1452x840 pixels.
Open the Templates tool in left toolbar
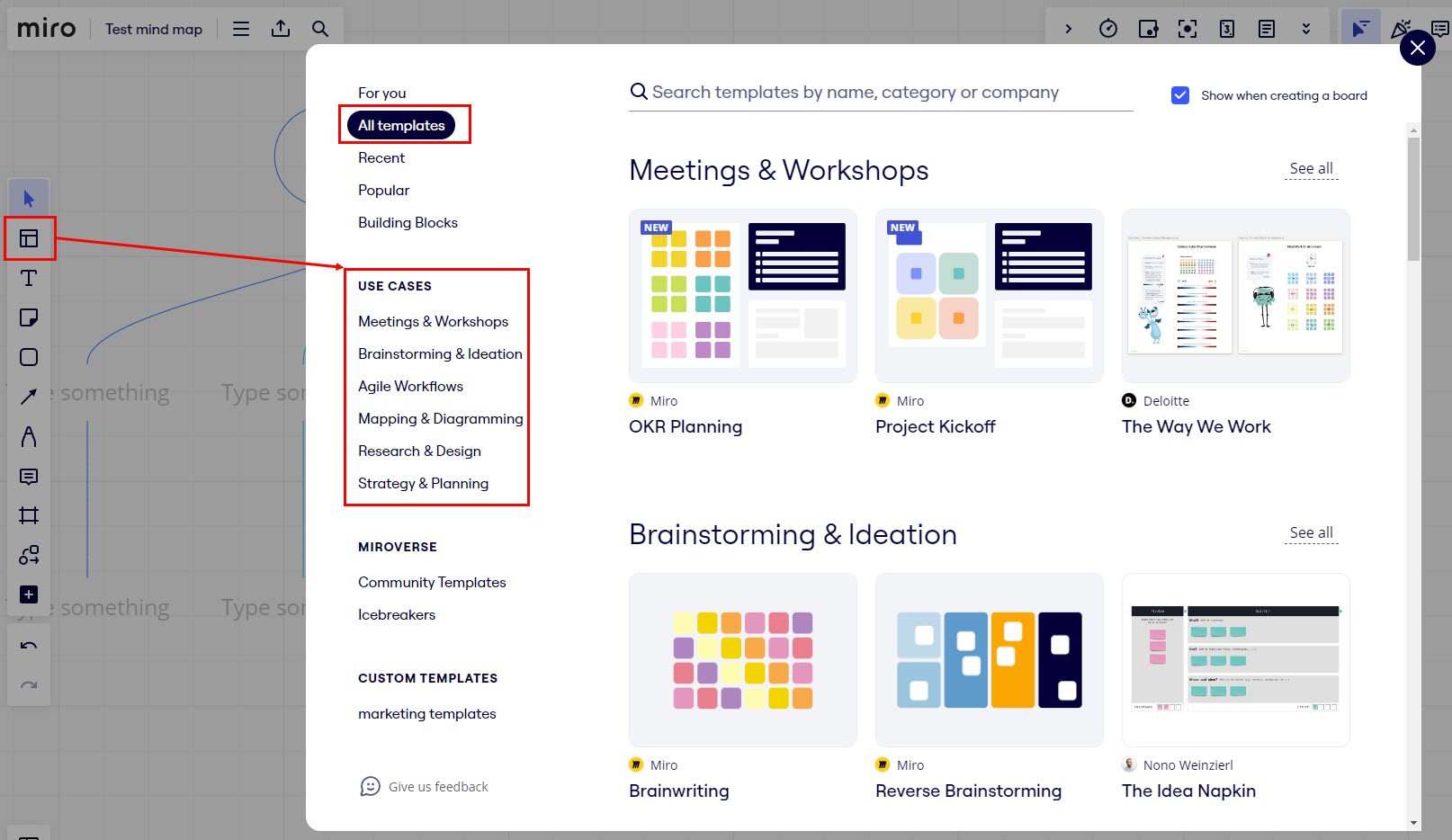(29, 238)
